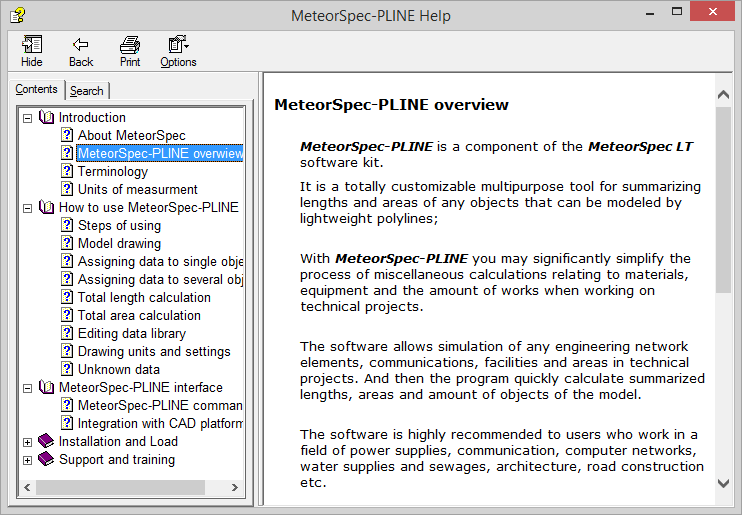Select the Introduction book label
This screenshot has width=742, height=515.
click(x=92, y=117)
